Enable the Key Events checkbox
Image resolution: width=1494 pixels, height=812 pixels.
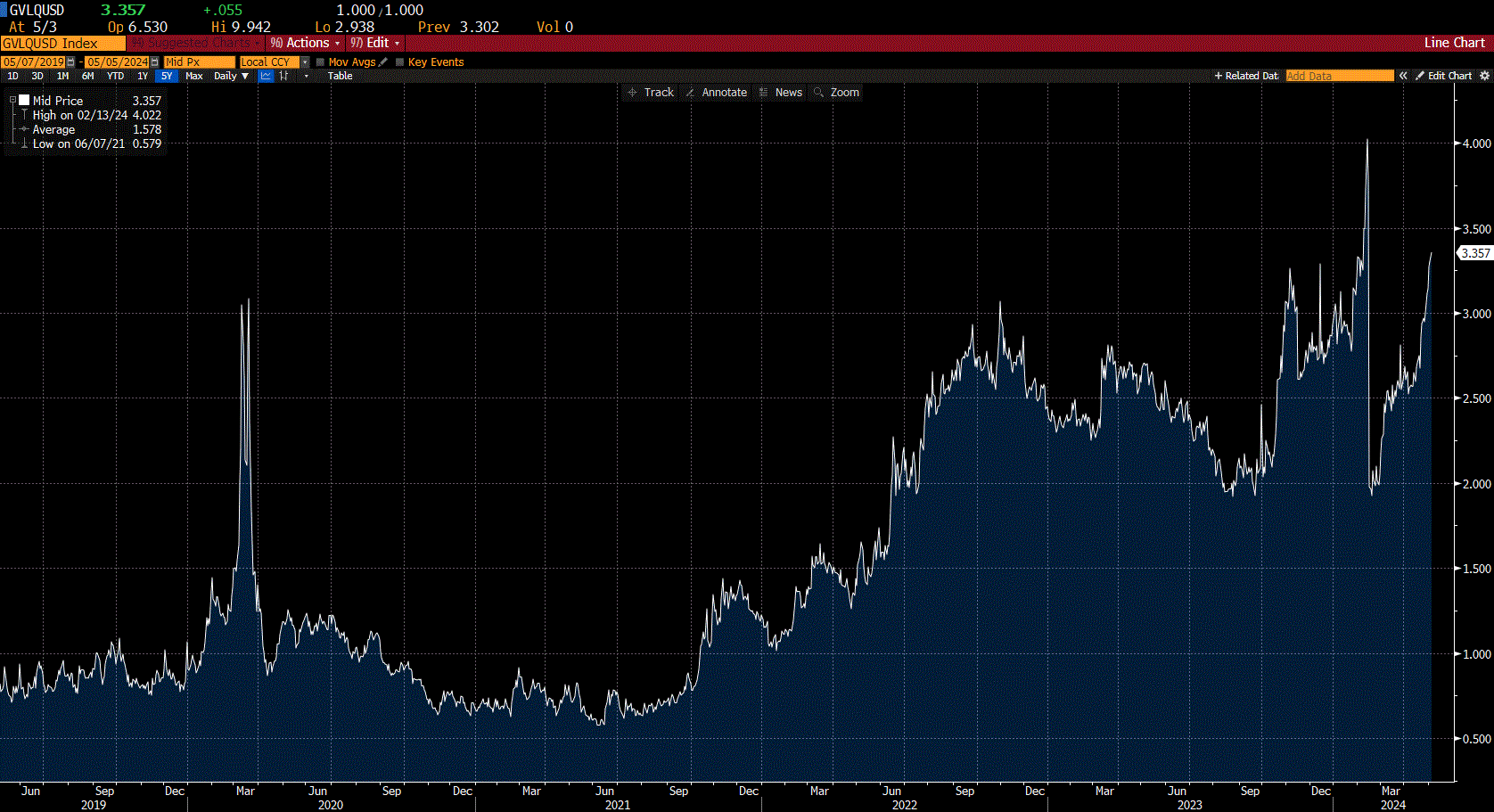398,62
